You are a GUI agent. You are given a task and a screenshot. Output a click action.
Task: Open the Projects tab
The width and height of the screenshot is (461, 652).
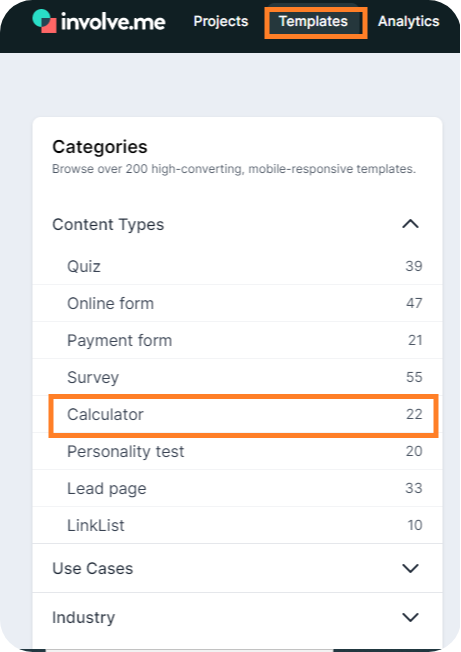[221, 21]
